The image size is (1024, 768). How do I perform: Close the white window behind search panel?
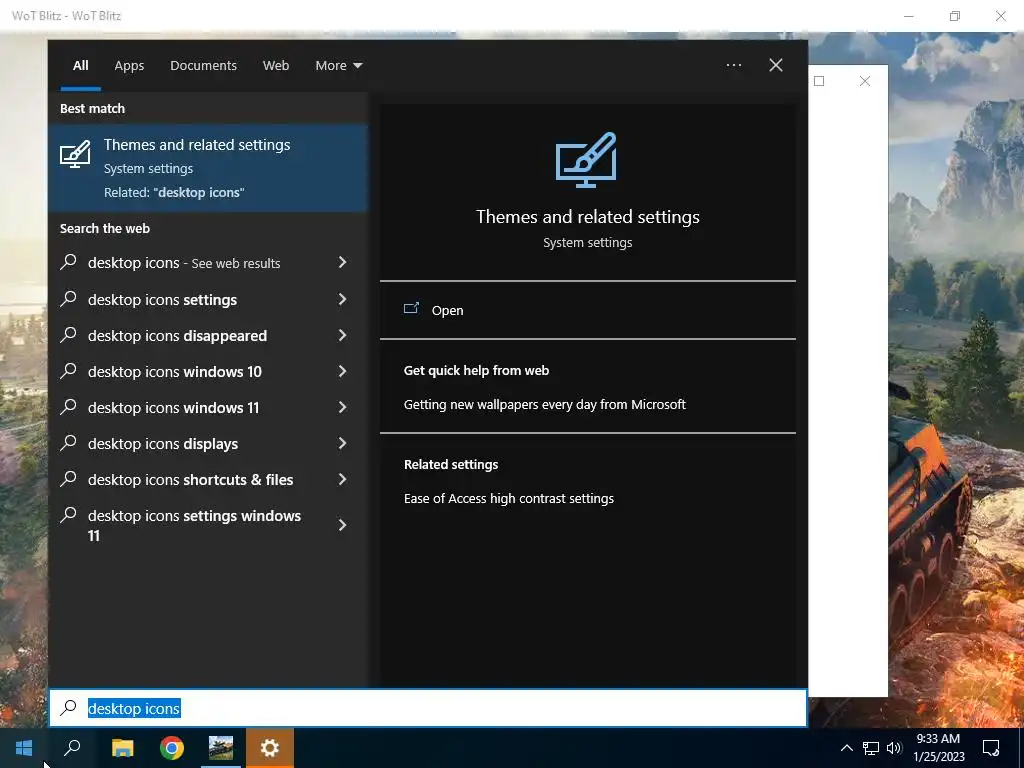[865, 81]
